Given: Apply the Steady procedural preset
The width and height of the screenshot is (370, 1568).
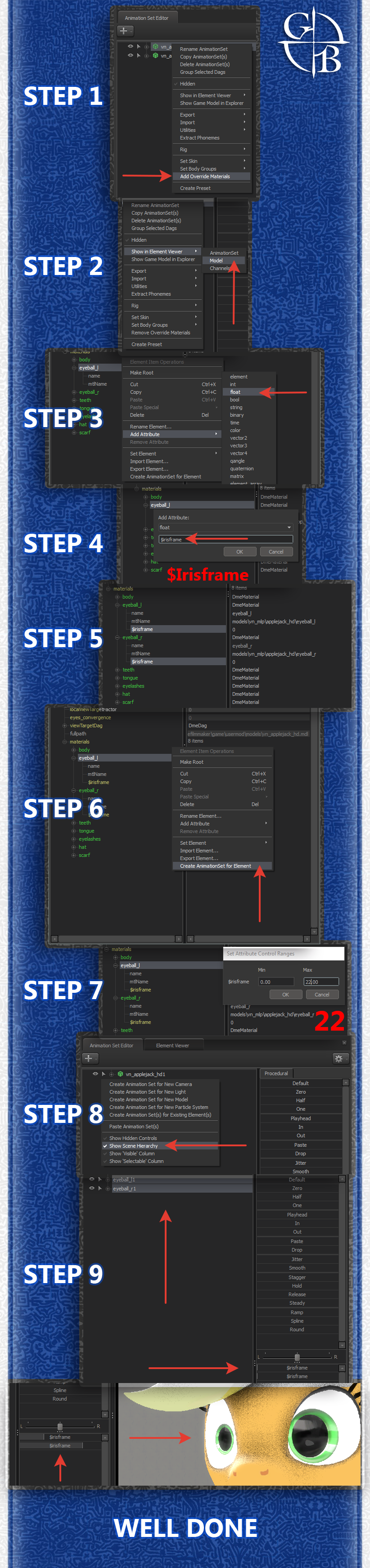Looking at the screenshot, I should tap(297, 1302).
